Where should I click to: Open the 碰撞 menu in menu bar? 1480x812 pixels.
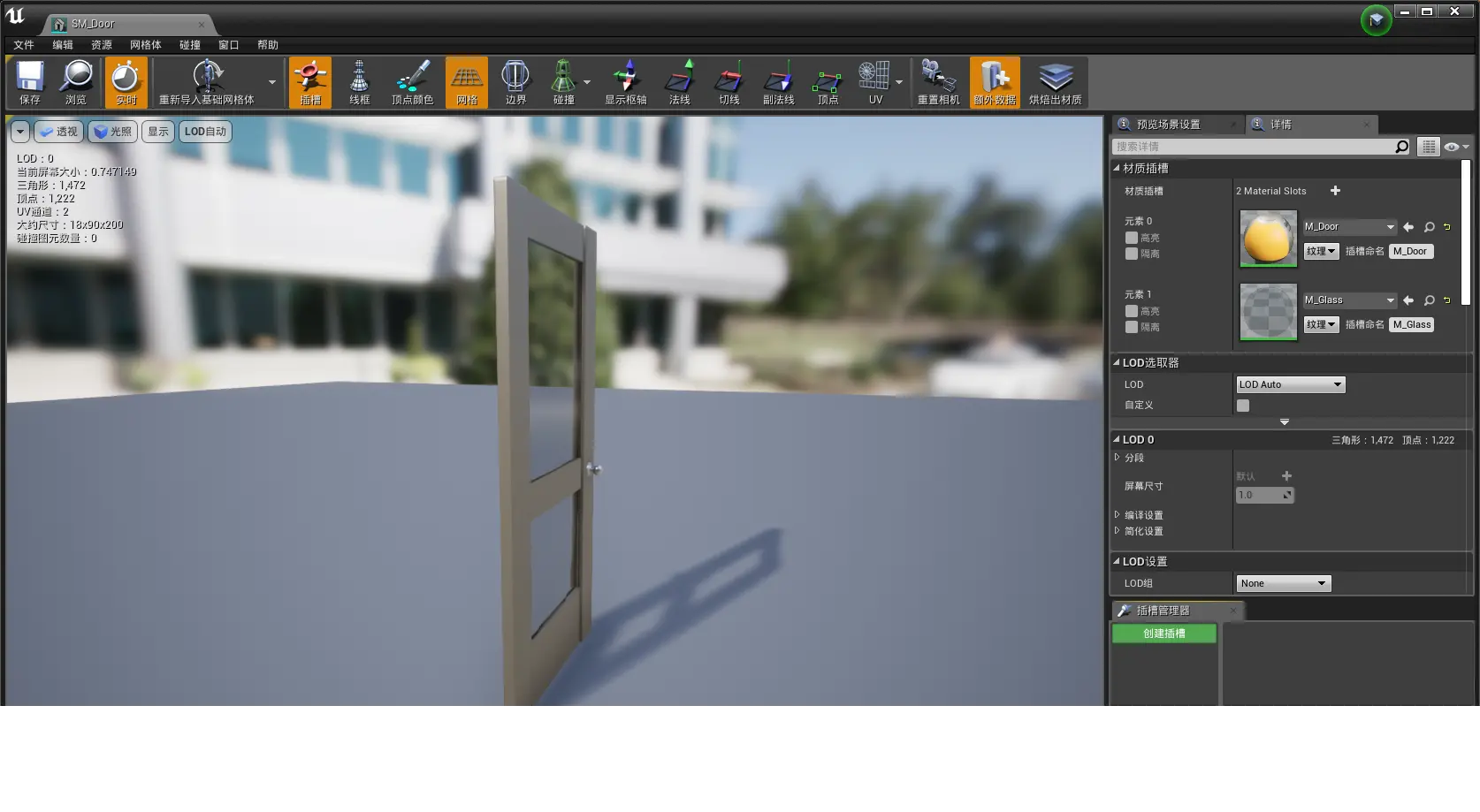(190, 45)
